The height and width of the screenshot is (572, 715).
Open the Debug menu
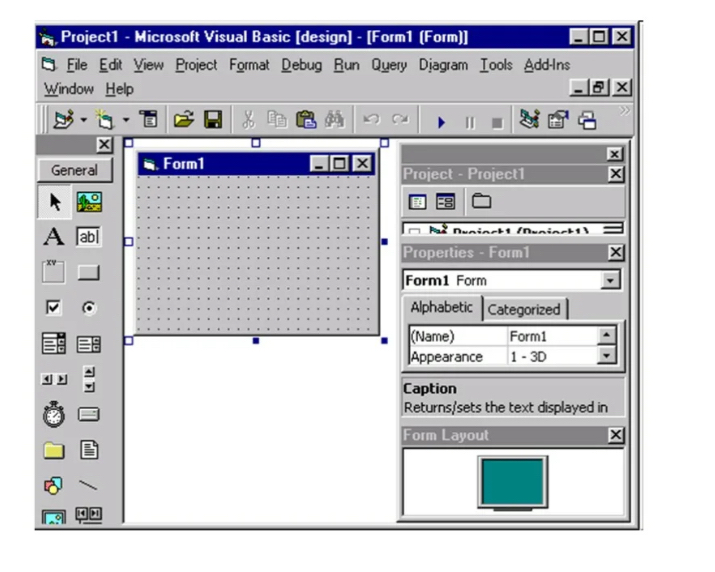[x=301, y=65]
